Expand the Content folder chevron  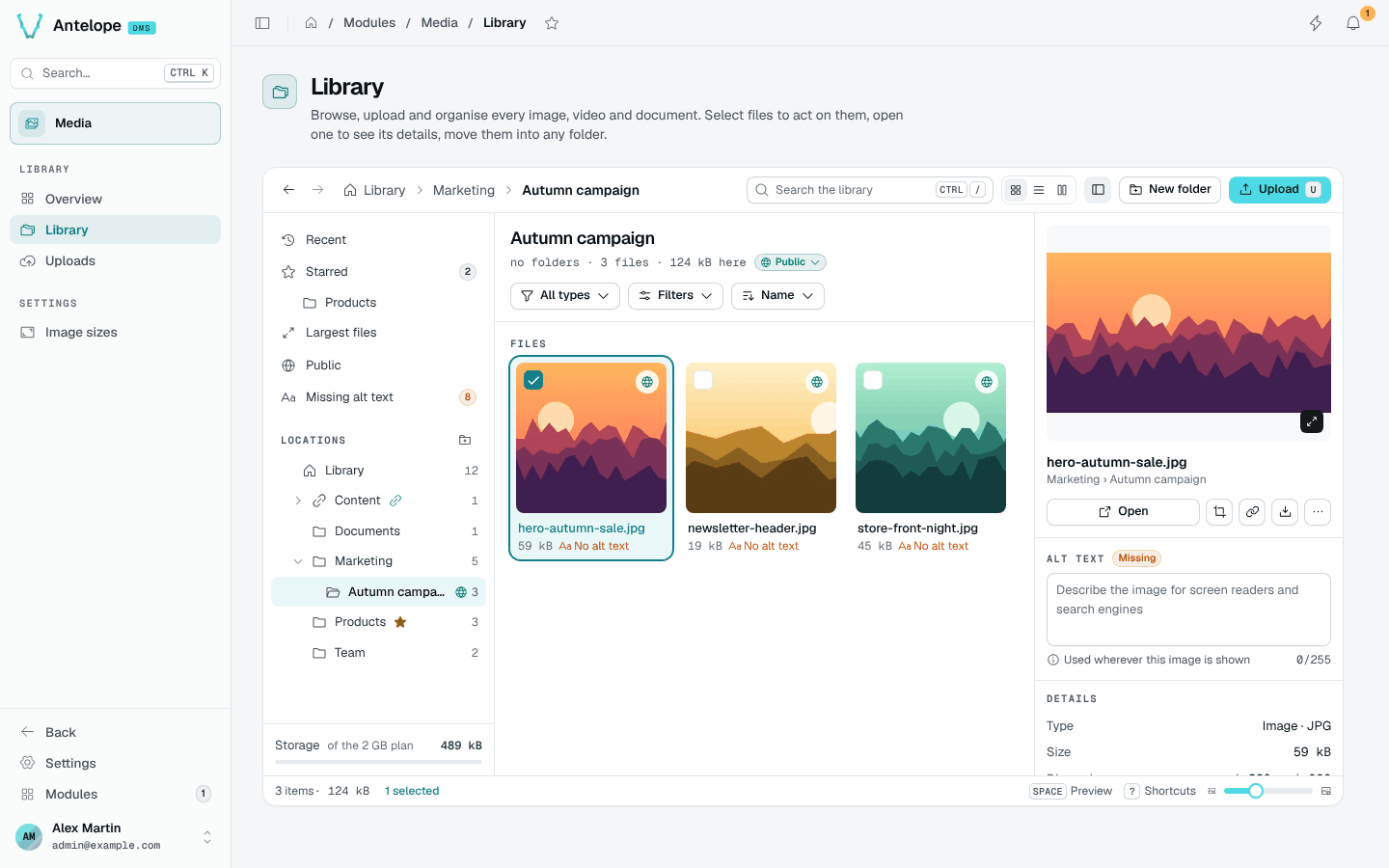point(298,501)
